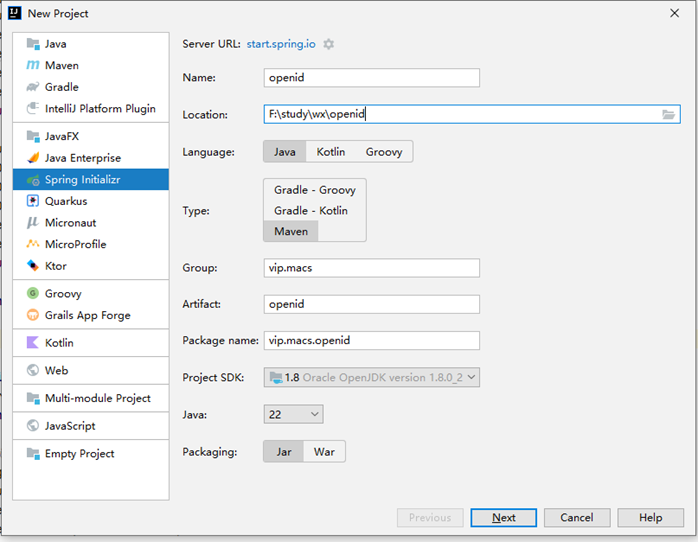Select the Quarkus icon in project list
Viewport: 698px width, 542px height.
32,201
